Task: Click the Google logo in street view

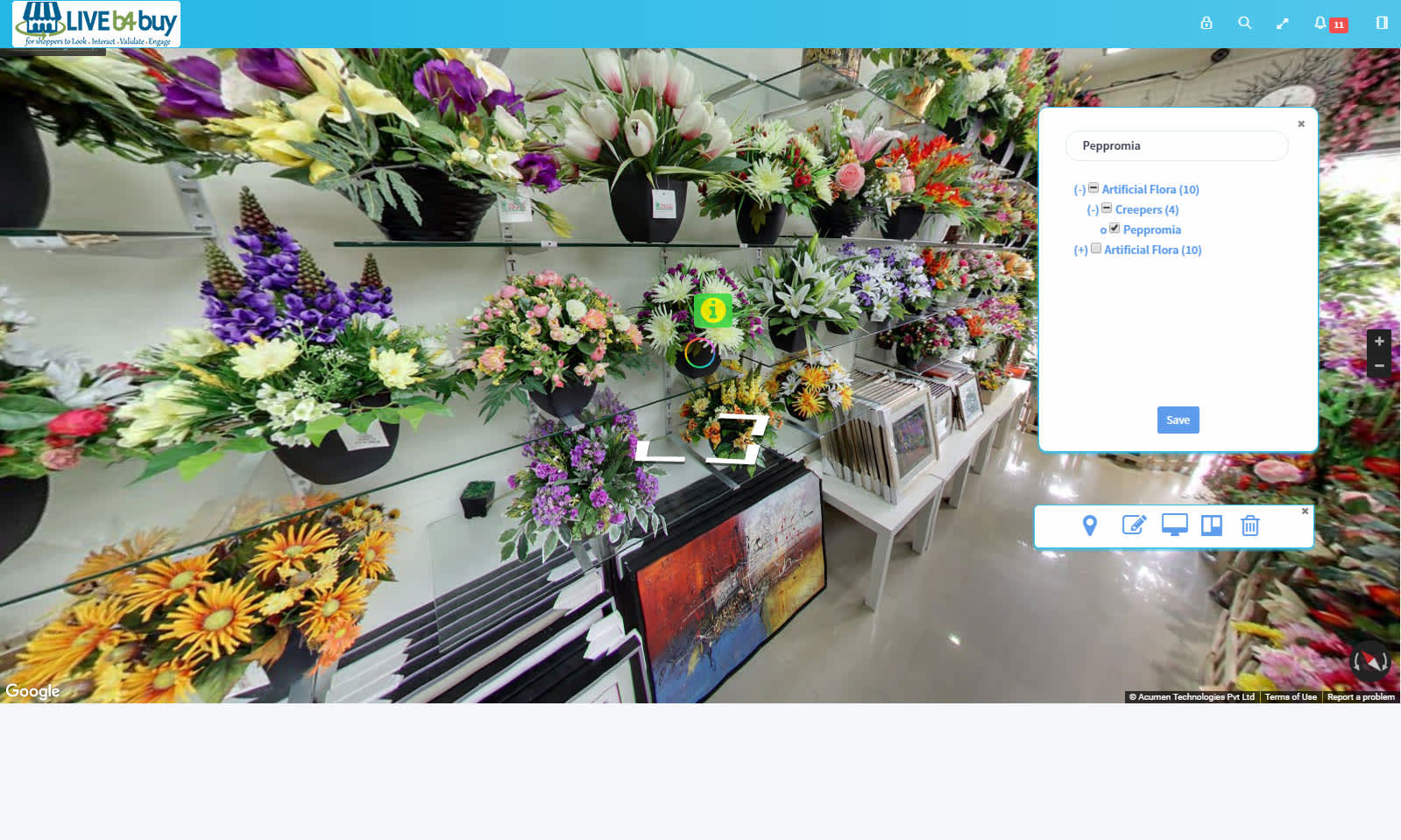Action: [32, 691]
